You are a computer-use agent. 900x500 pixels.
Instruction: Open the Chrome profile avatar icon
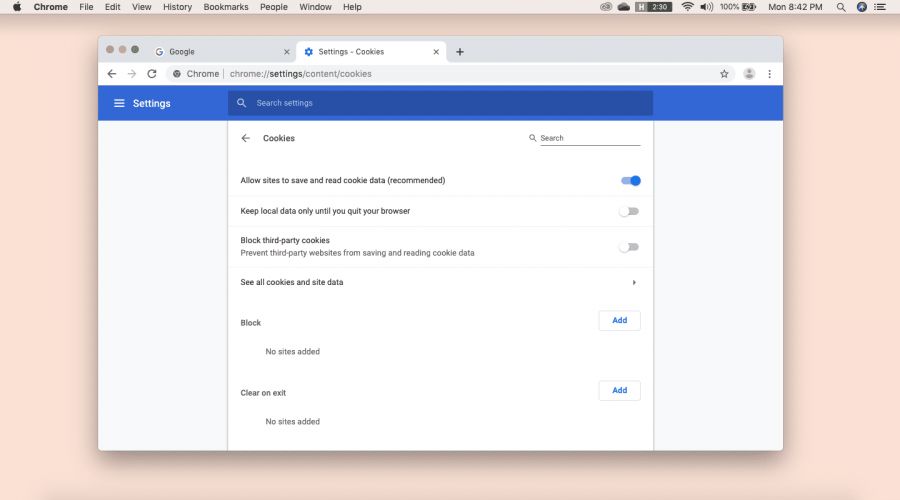pos(749,73)
